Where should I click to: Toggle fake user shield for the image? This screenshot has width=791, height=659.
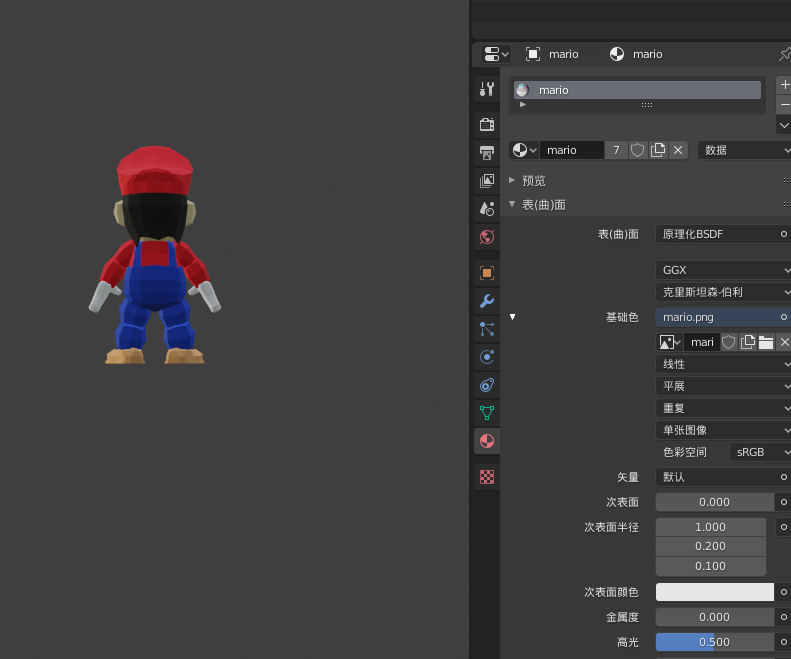click(x=728, y=342)
